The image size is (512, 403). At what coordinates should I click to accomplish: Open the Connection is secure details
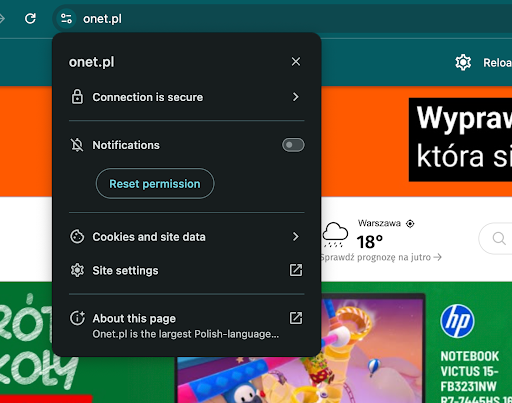[x=186, y=97]
